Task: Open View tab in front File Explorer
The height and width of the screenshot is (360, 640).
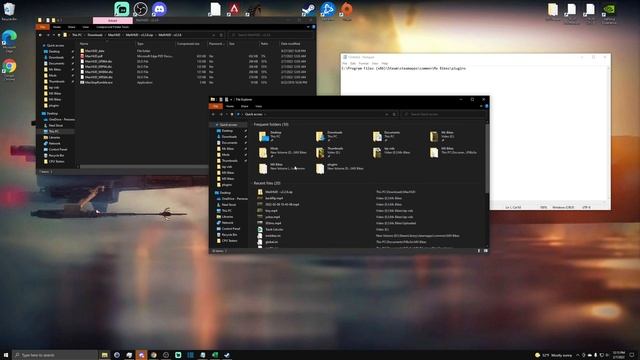Action: click(x=258, y=106)
